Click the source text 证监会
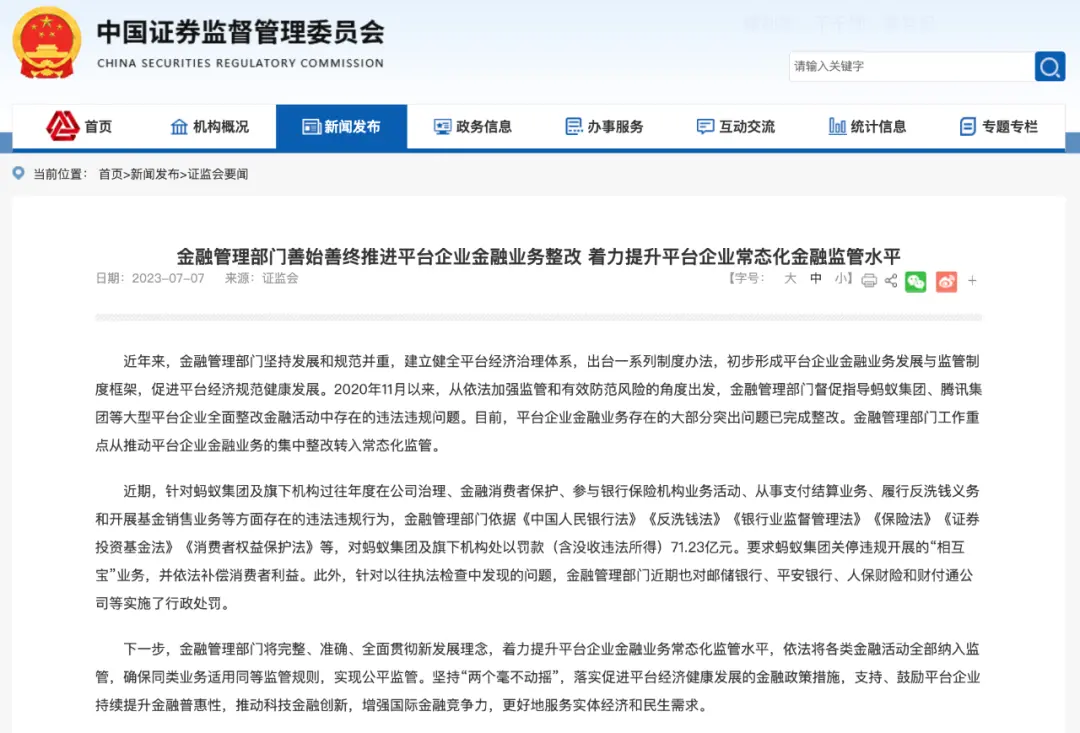The height and width of the screenshot is (733, 1080). (x=280, y=278)
